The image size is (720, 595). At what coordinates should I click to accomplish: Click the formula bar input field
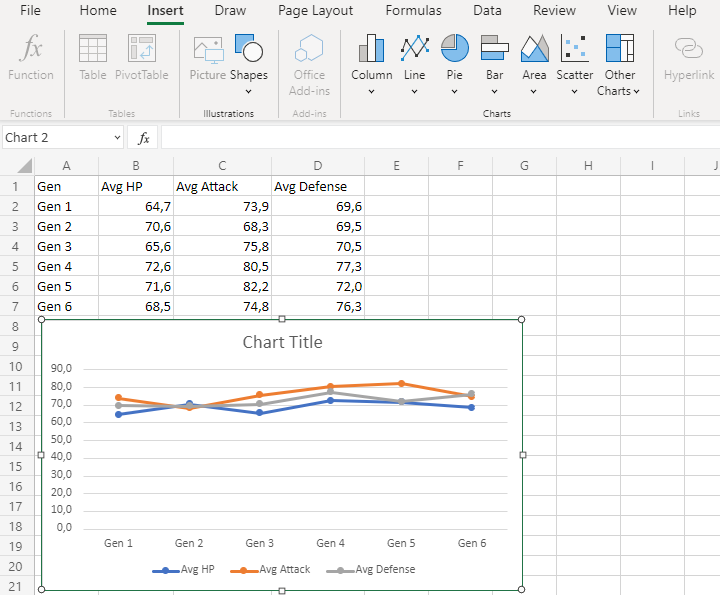440,137
